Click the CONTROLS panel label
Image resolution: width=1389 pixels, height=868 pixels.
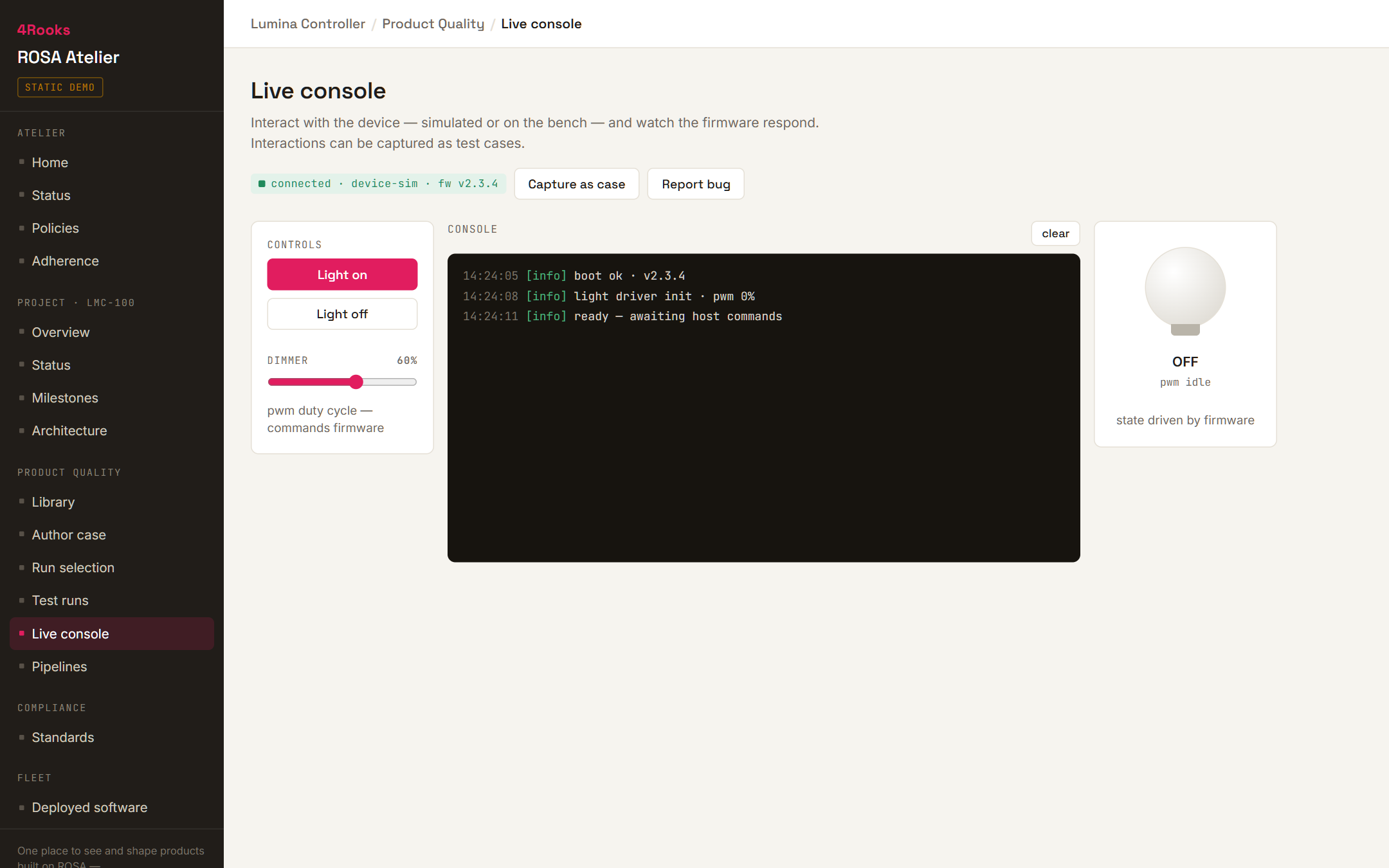pos(295,244)
